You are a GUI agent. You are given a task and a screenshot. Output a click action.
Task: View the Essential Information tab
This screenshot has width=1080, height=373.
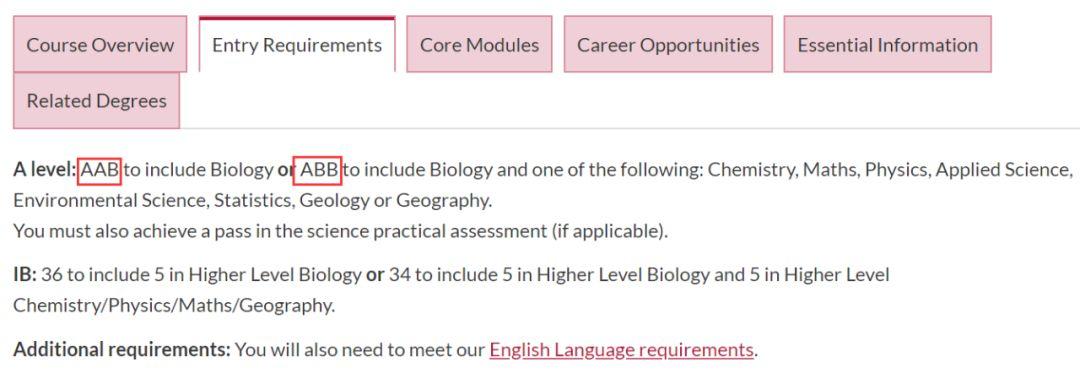point(888,44)
